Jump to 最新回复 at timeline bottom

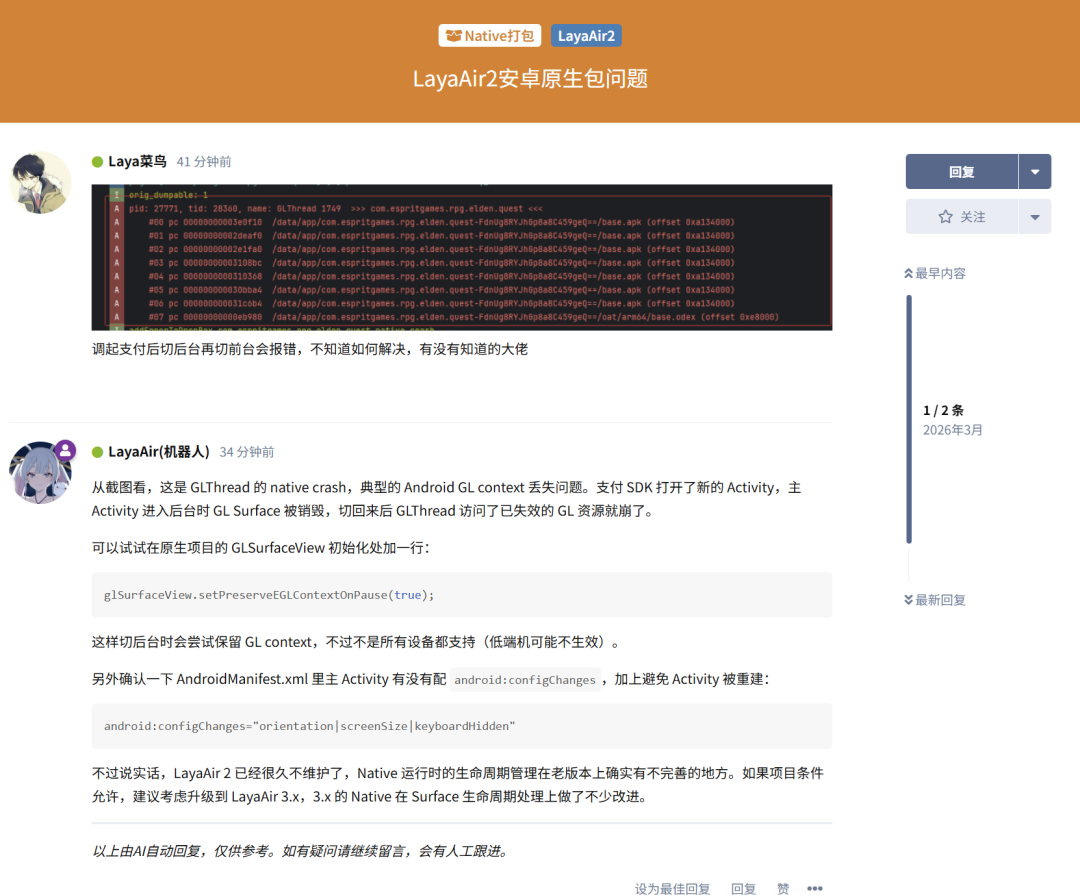coord(935,600)
